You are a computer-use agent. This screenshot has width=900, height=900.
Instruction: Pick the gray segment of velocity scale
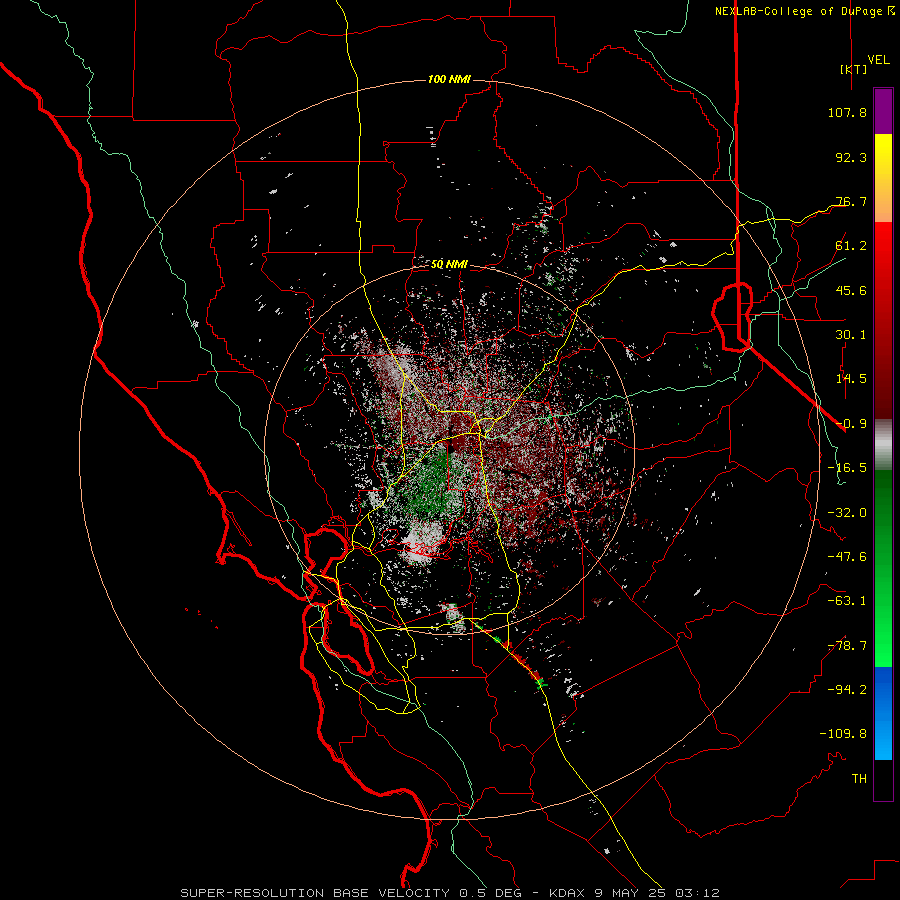pos(883,444)
